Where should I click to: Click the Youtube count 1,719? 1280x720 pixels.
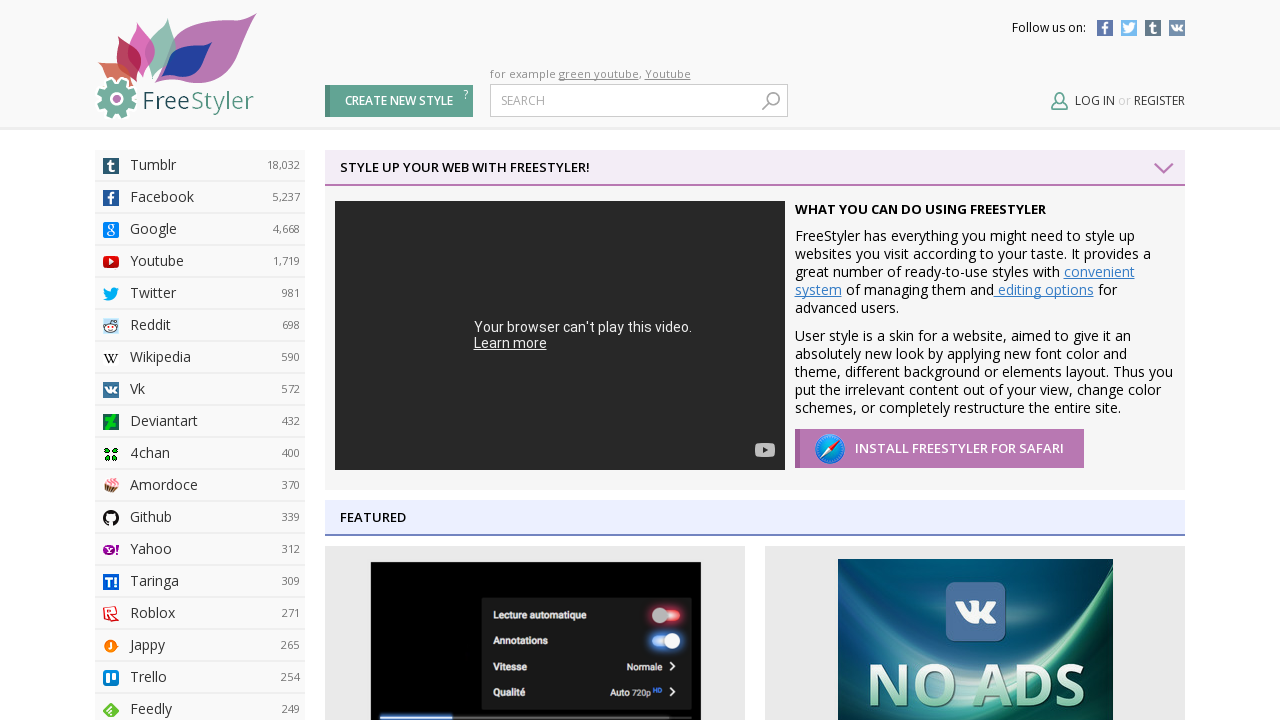click(286, 262)
